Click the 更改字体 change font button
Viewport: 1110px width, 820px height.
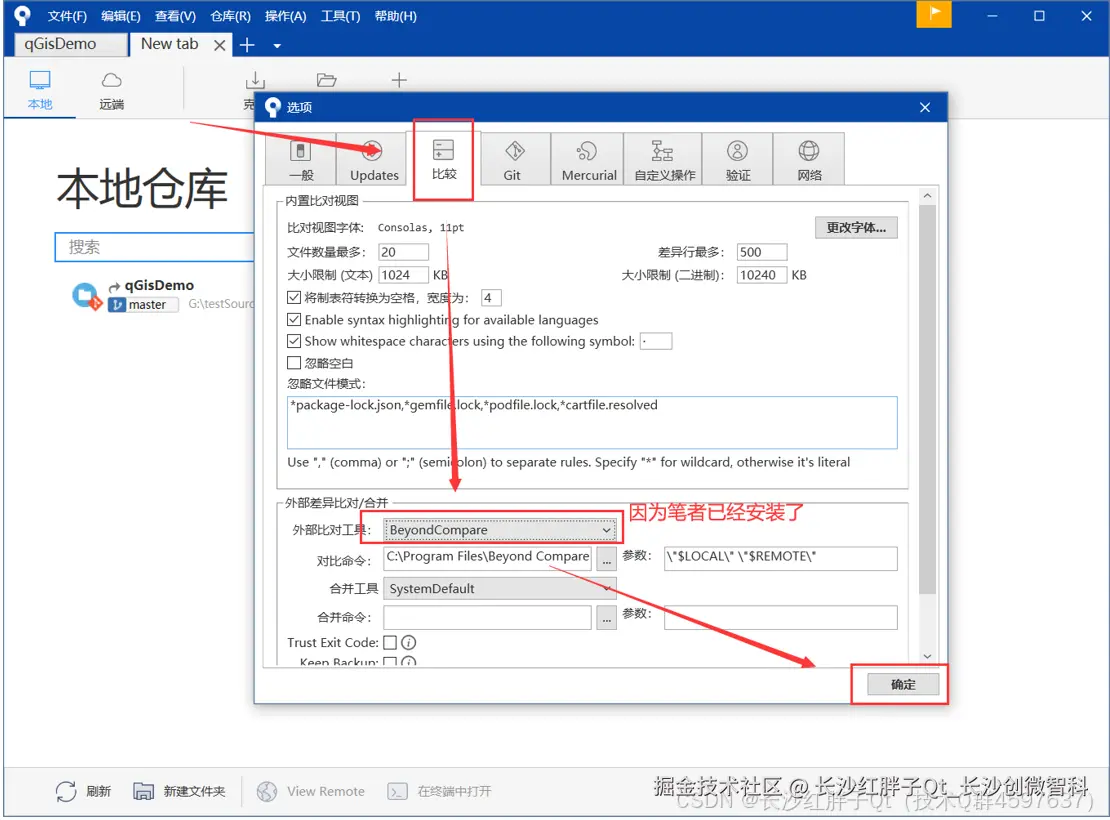[x=856, y=227]
